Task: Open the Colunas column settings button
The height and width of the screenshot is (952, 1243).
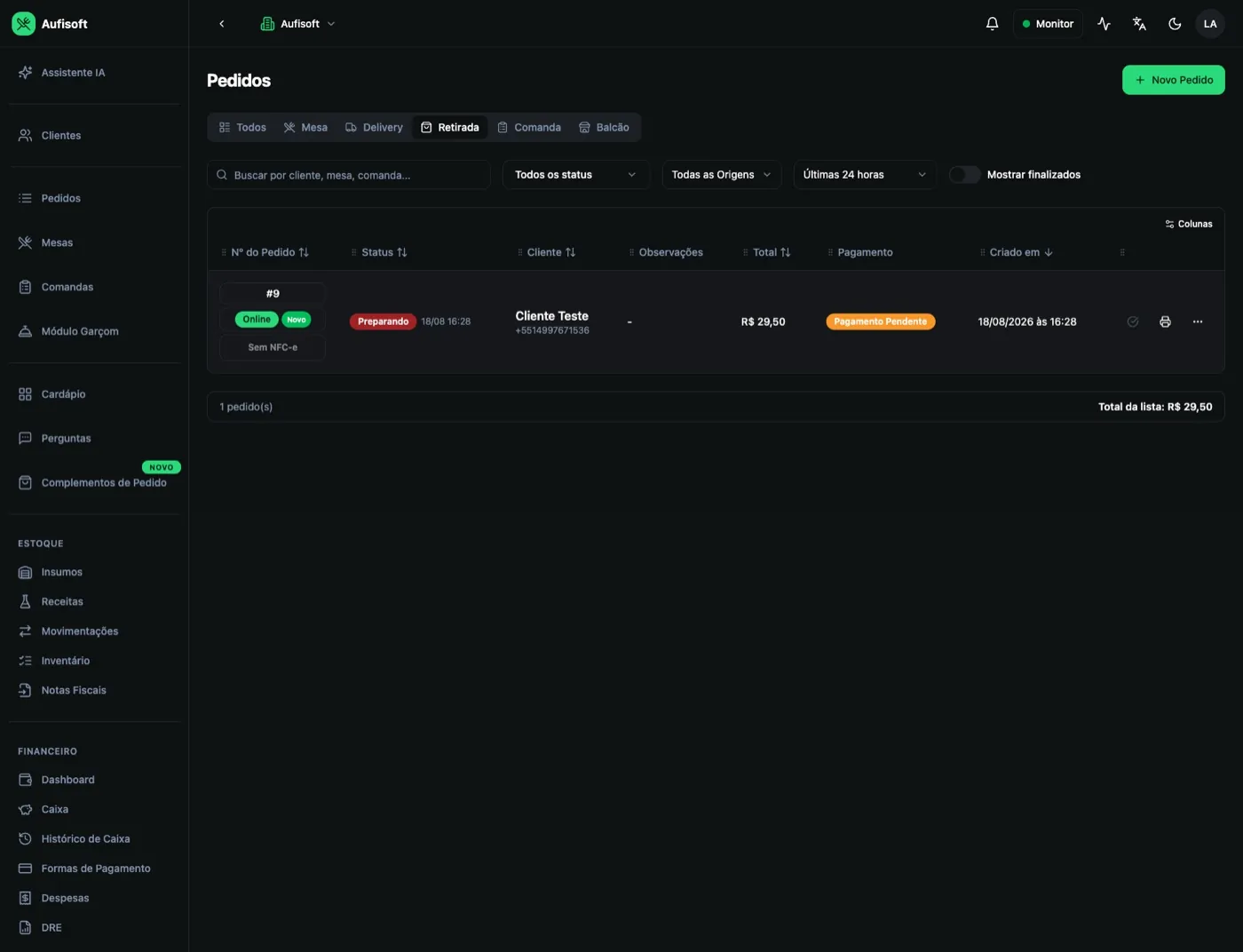Action: click(x=1189, y=225)
